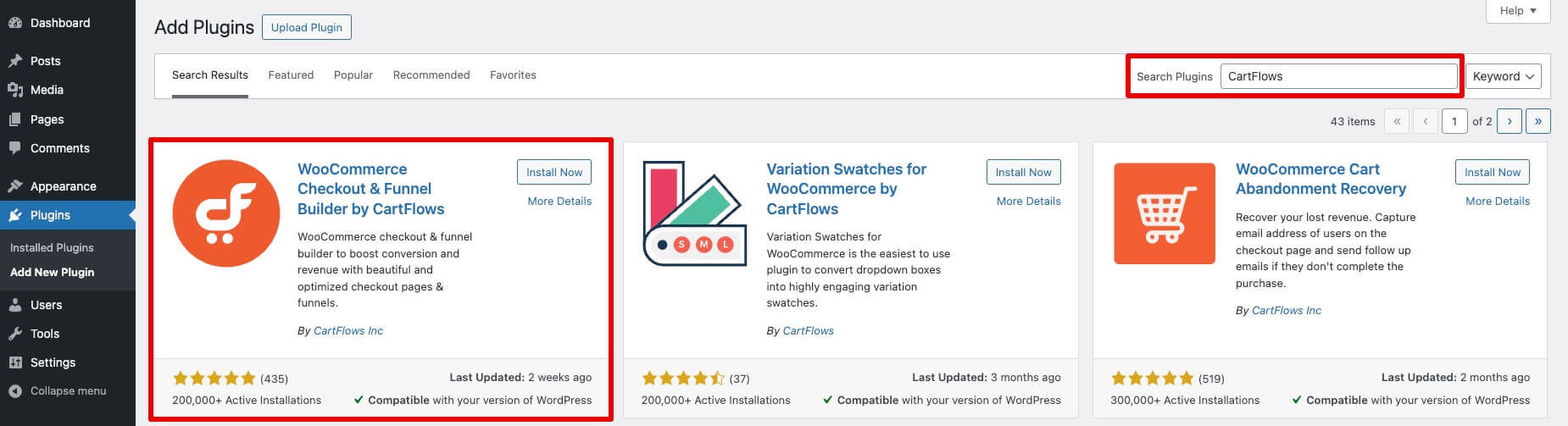Open More Details for Variation Swatches
The height and width of the screenshot is (426, 1568).
pyautogui.click(x=1028, y=202)
